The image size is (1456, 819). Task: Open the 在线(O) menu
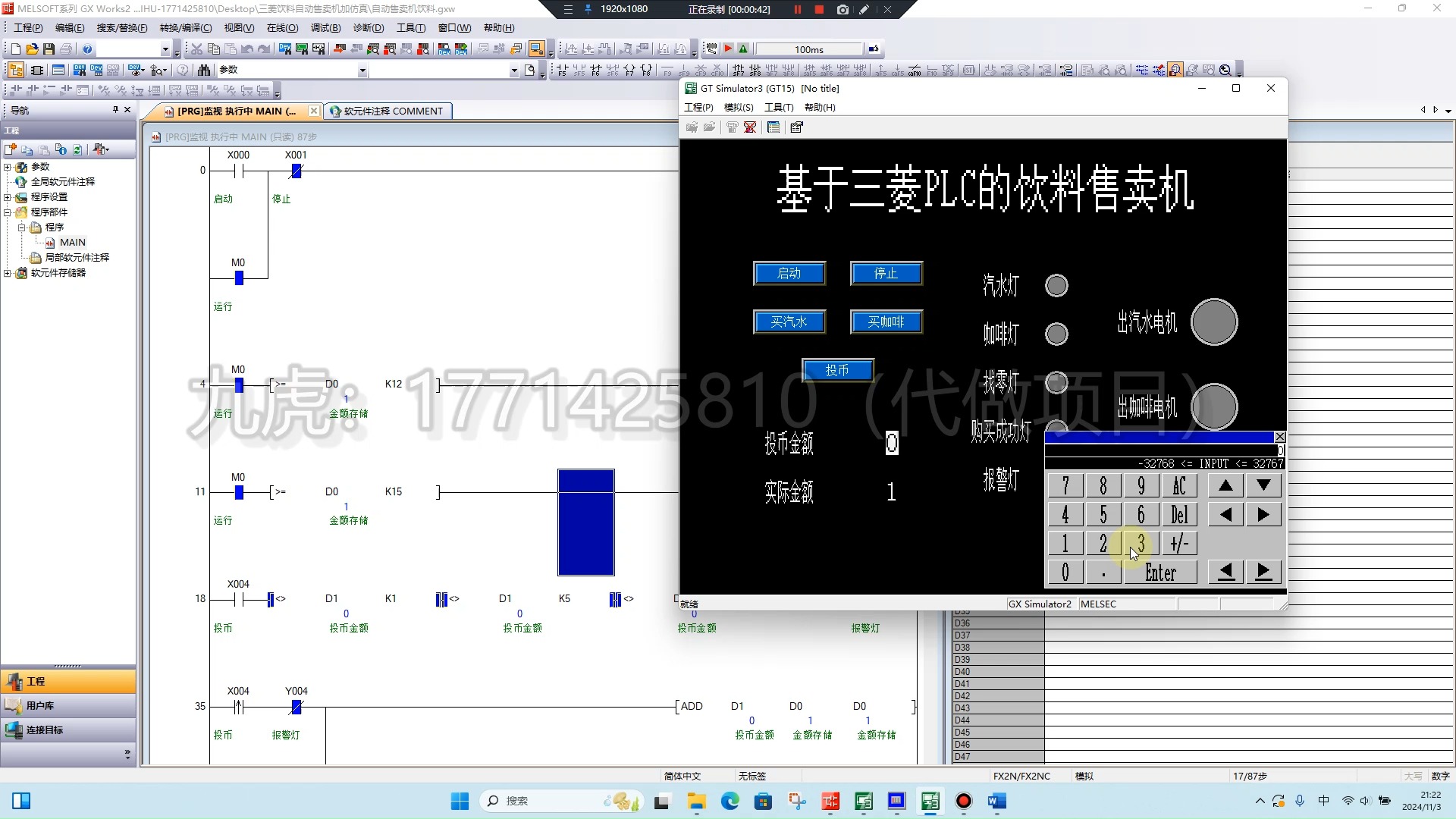tap(282, 28)
